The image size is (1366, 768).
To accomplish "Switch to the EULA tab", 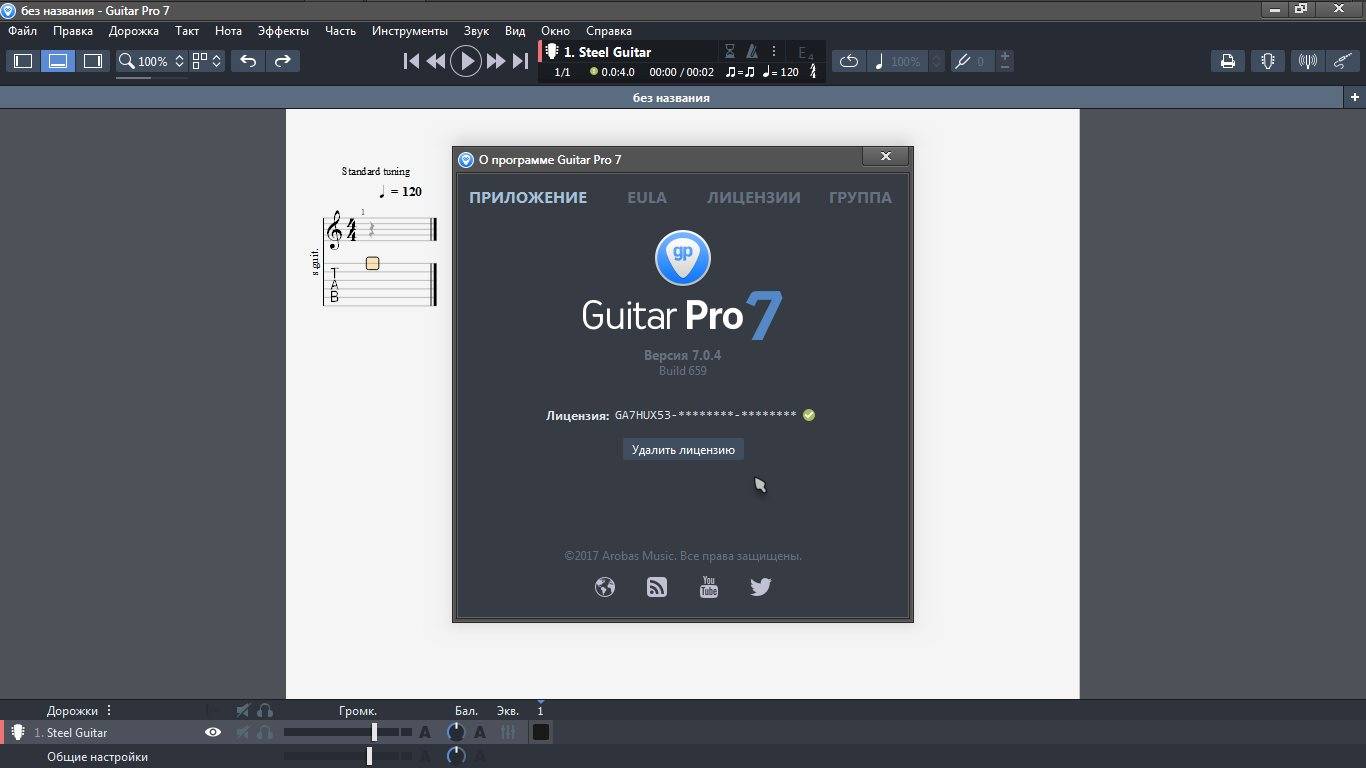I will tap(647, 198).
